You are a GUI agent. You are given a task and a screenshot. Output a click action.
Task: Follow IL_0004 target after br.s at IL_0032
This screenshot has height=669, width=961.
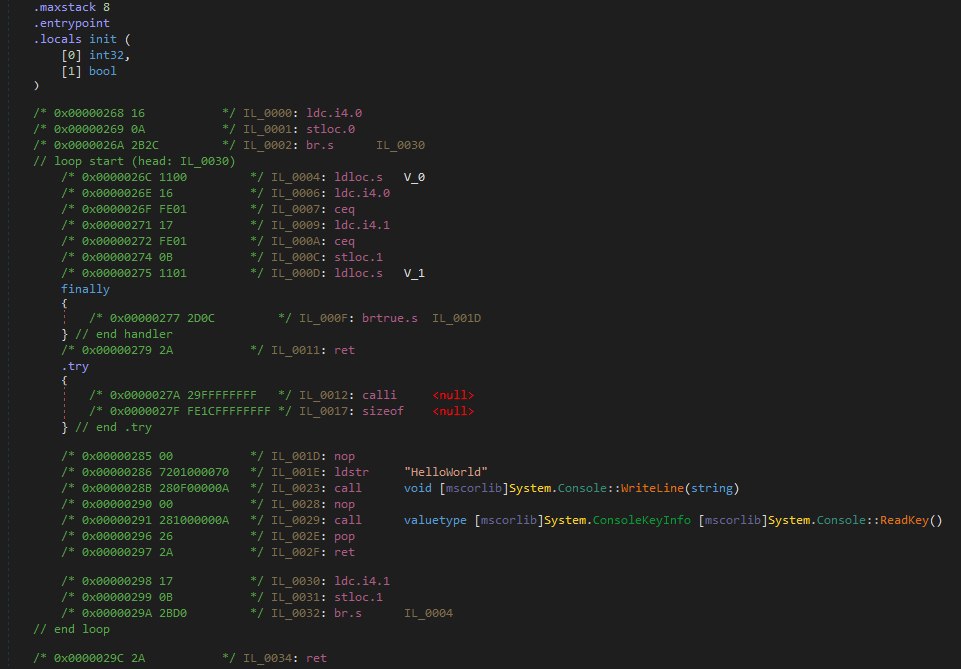click(428, 613)
